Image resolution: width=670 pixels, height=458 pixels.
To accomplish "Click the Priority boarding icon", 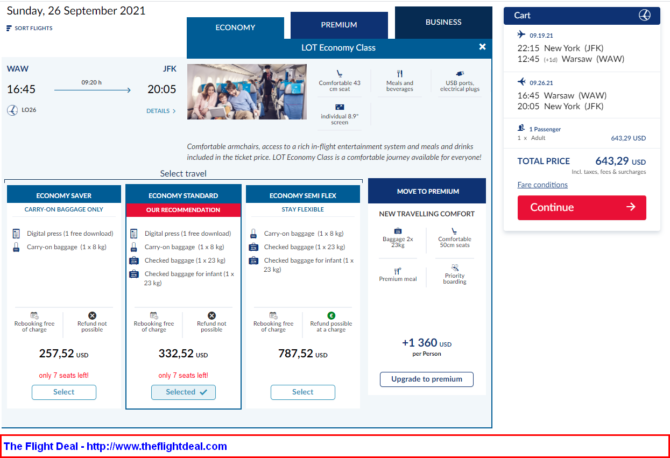I will [455, 267].
